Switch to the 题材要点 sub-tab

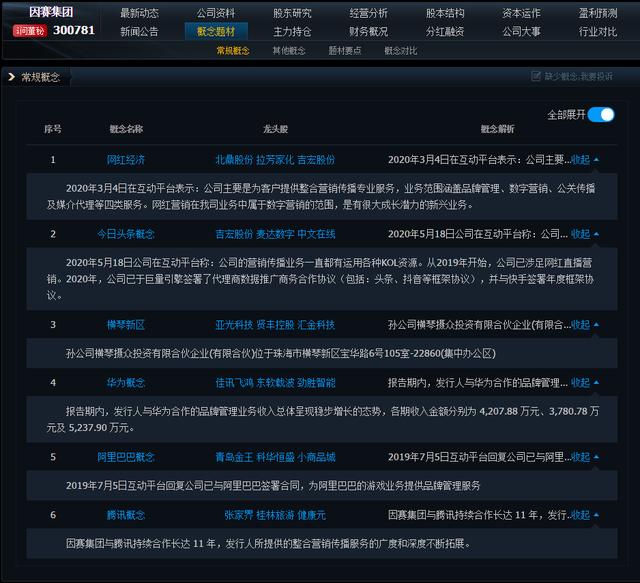pyautogui.click(x=344, y=51)
